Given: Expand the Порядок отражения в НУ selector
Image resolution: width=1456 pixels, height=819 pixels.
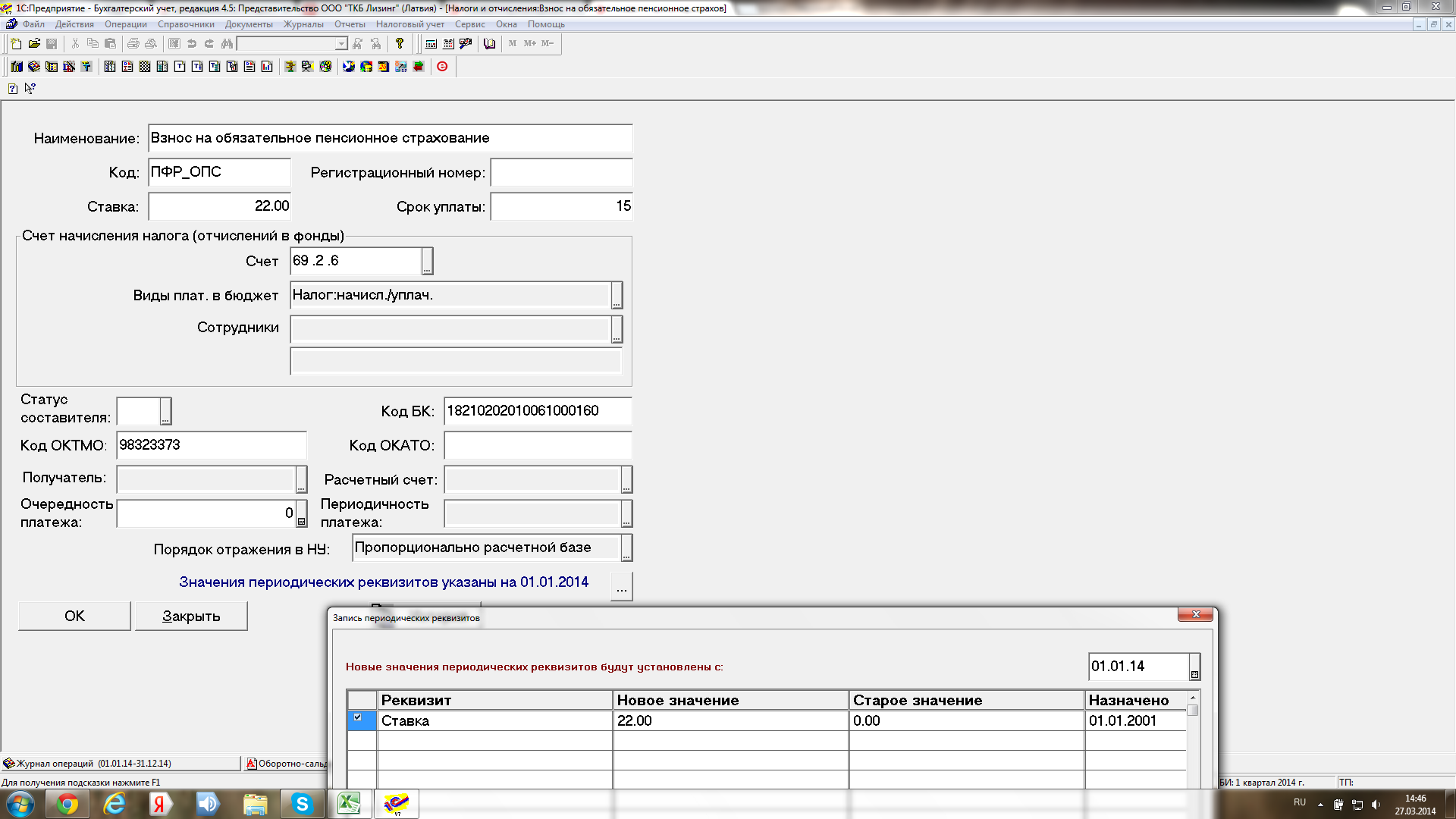Looking at the screenshot, I should (x=626, y=548).
